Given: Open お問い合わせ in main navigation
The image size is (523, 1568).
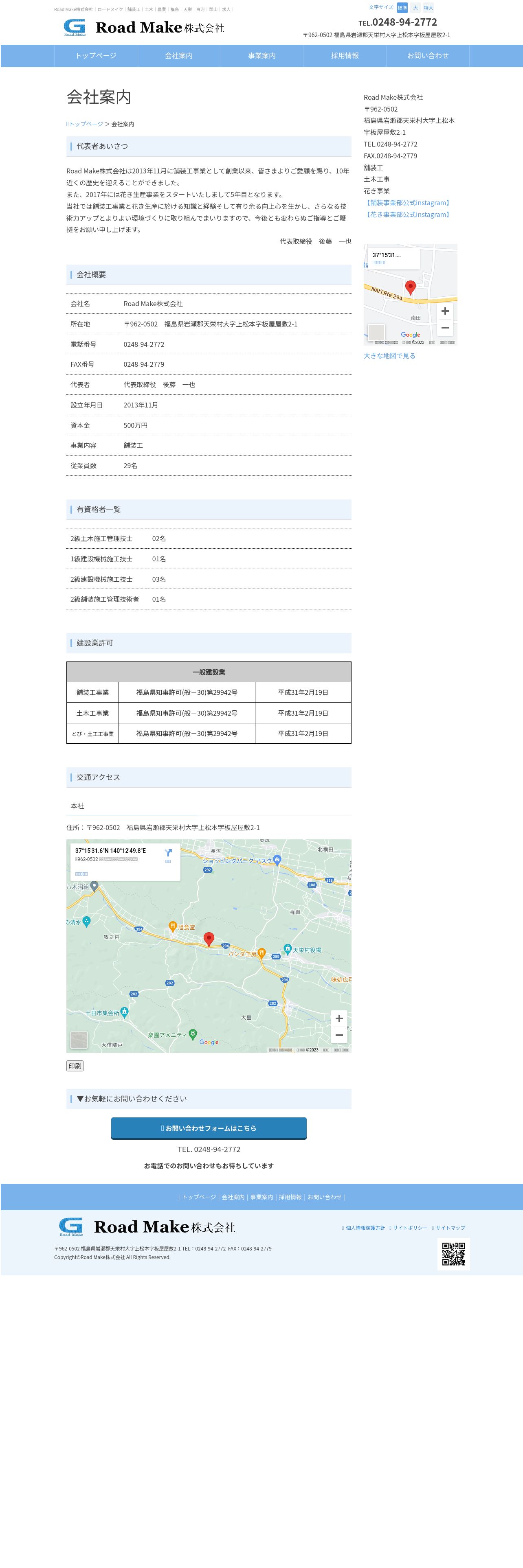Looking at the screenshot, I should coord(427,55).
